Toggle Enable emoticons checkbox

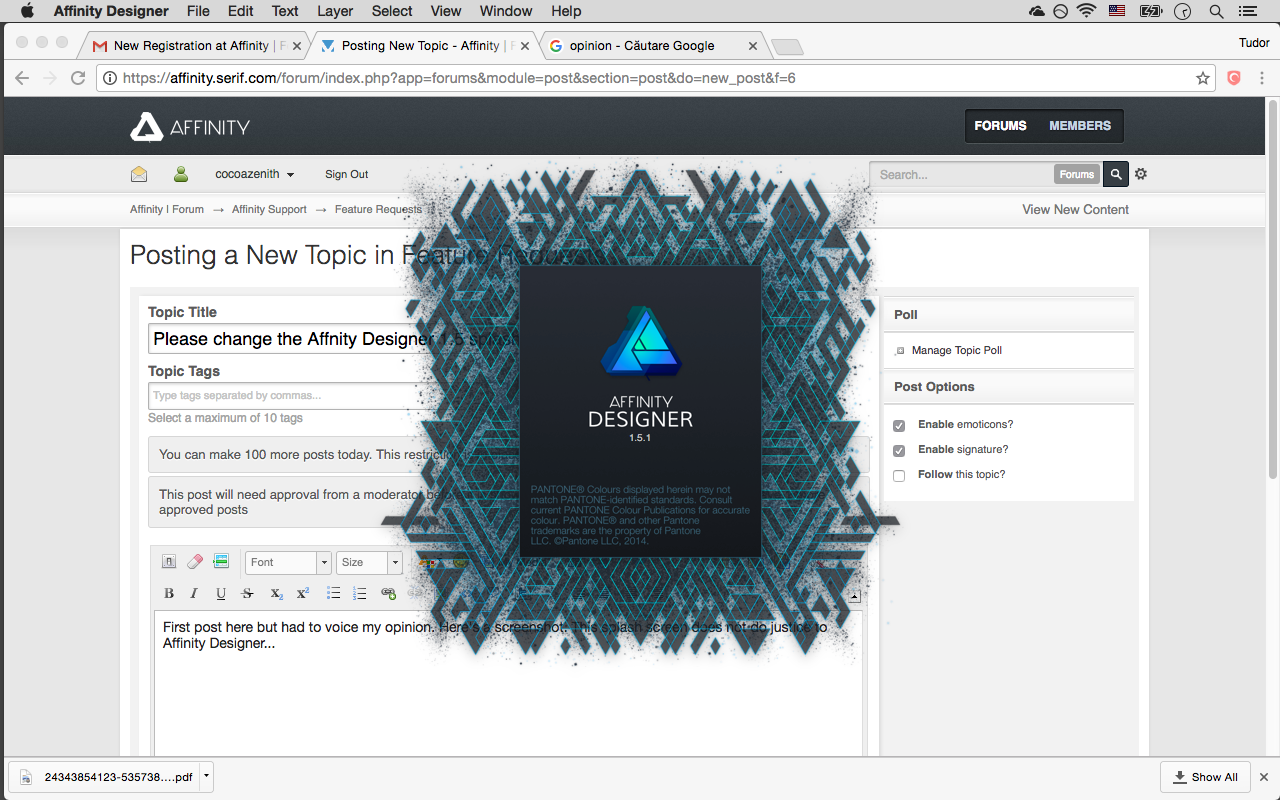[899, 425]
